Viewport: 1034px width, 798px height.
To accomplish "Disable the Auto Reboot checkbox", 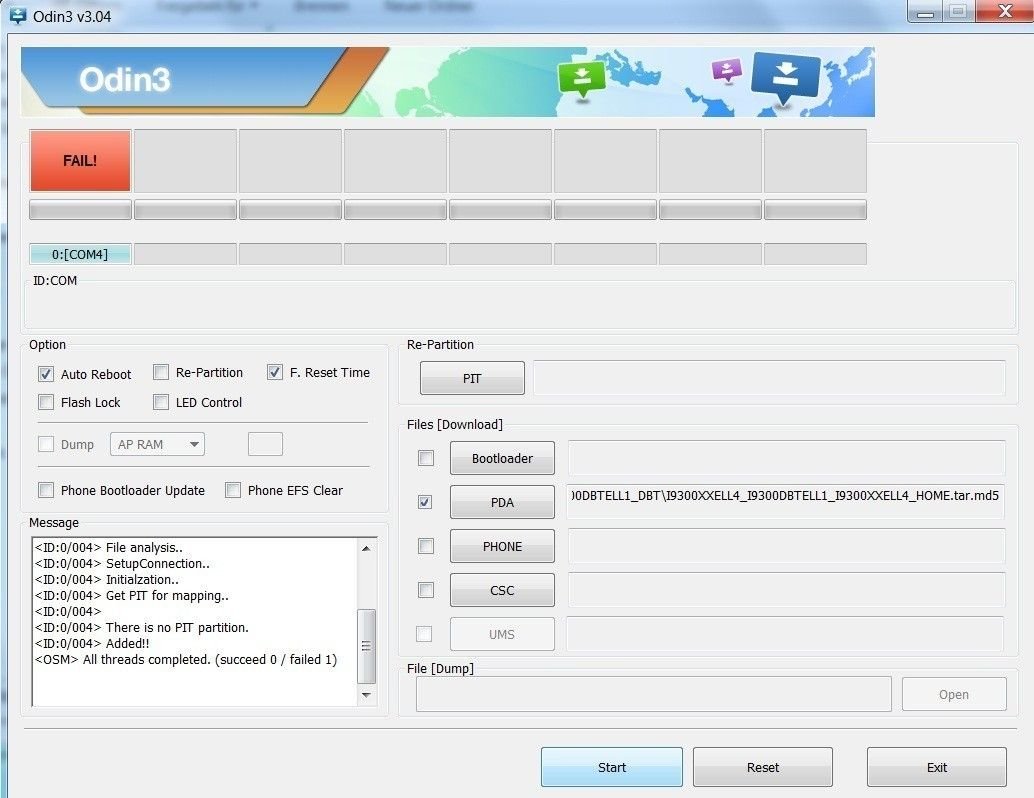I will (x=46, y=374).
